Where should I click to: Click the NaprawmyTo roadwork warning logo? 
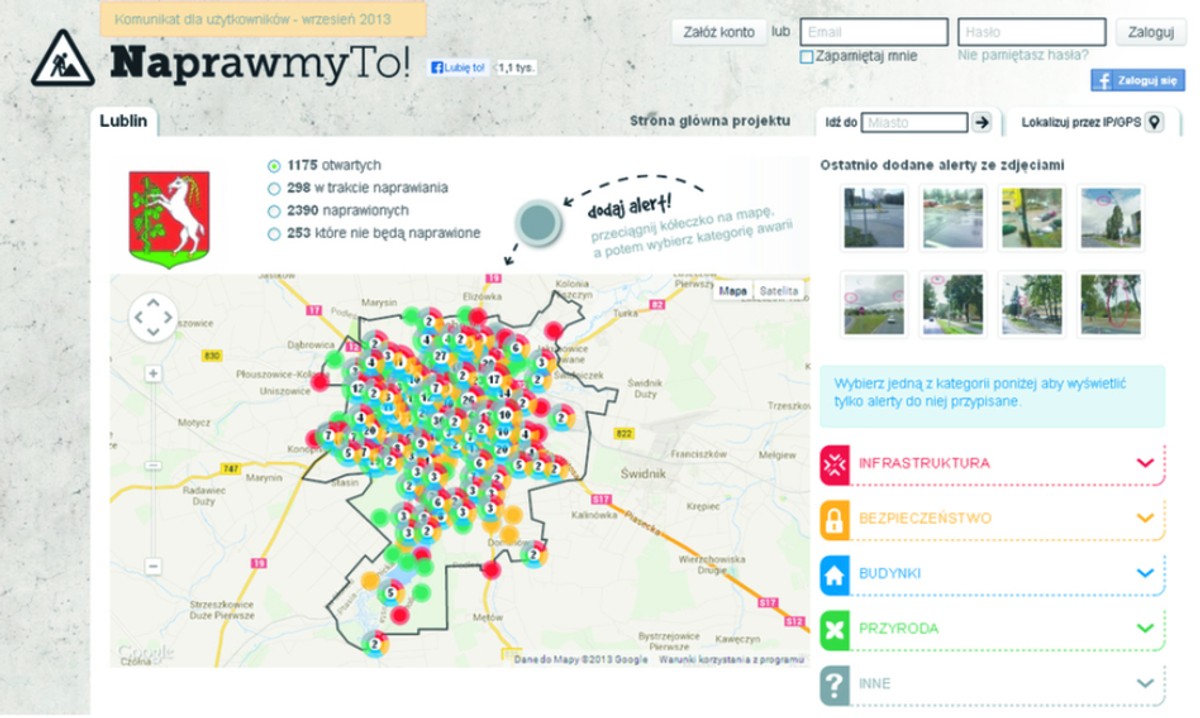[63, 57]
